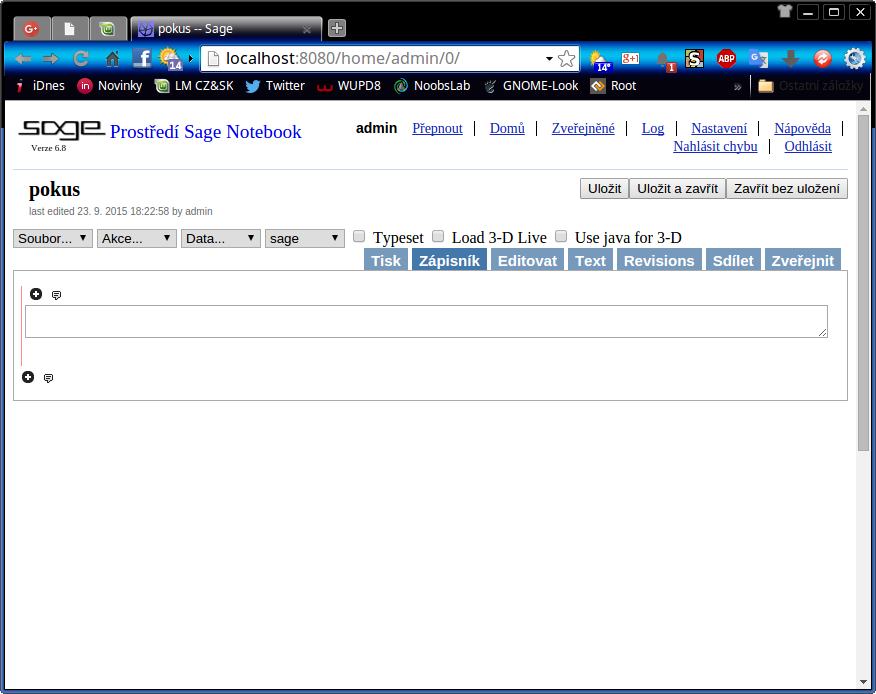Close the pokus -- Sage tab
Viewport: 876px width, 694px height.
(307, 30)
